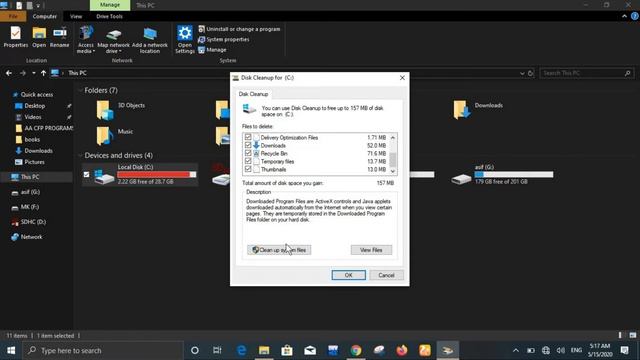
Task: Select Local Disk (C:) drive
Action: pos(141,174)
